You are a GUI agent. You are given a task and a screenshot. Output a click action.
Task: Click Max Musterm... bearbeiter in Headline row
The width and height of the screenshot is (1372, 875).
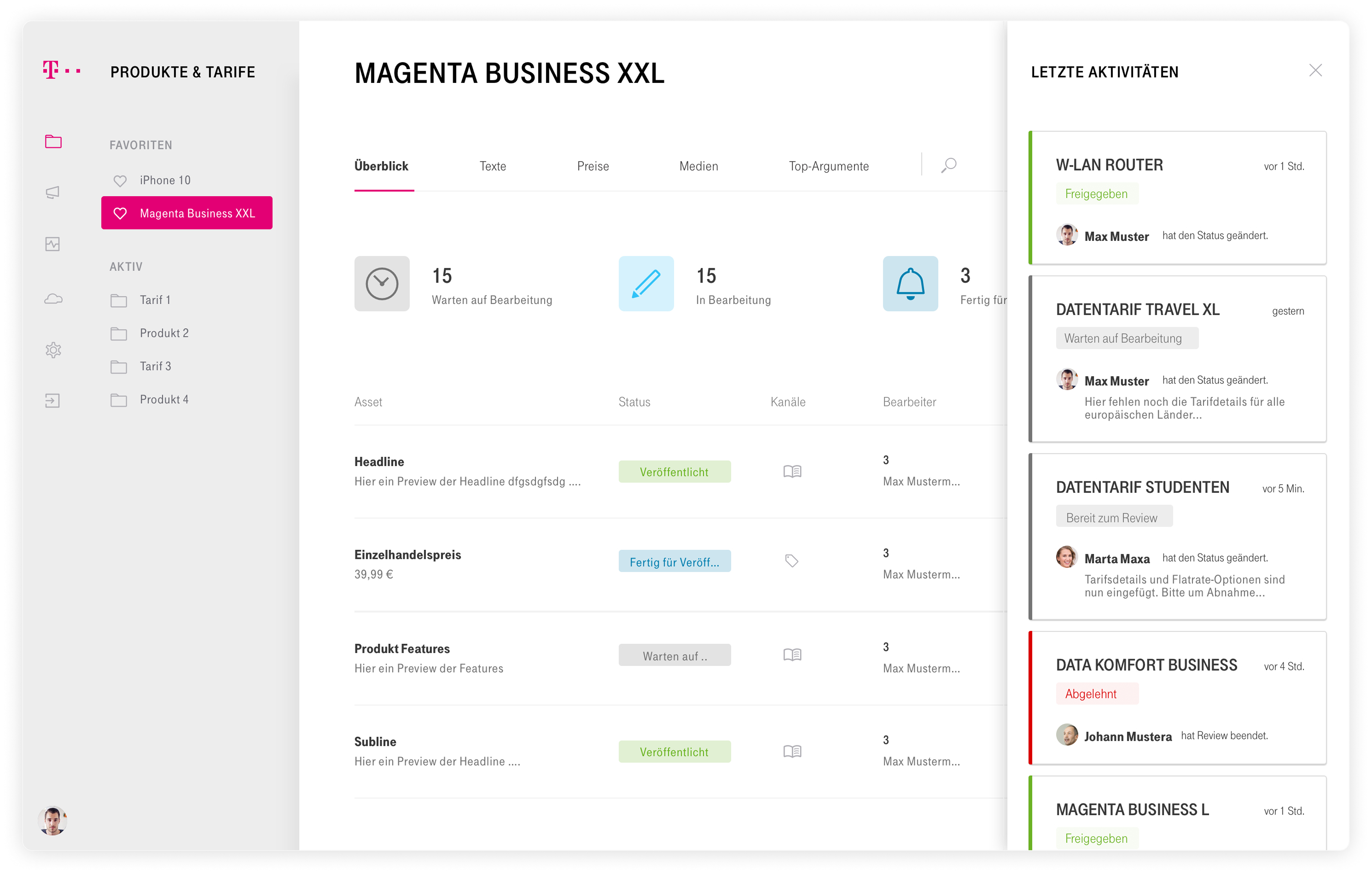[921, 482]
